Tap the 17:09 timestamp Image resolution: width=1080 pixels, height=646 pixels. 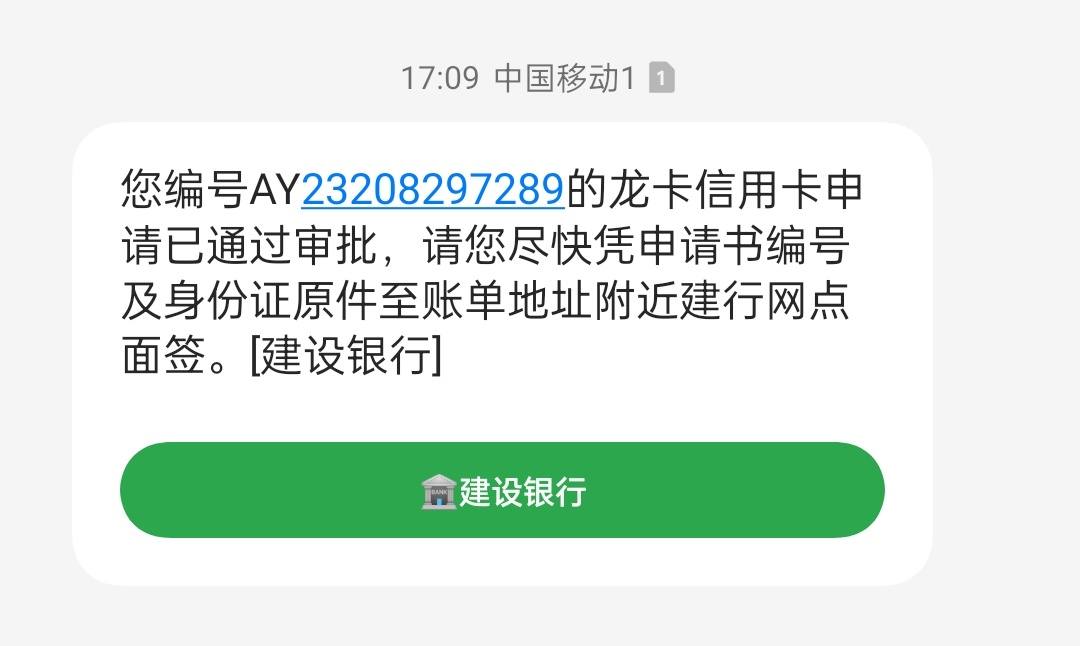click(439, 78)
